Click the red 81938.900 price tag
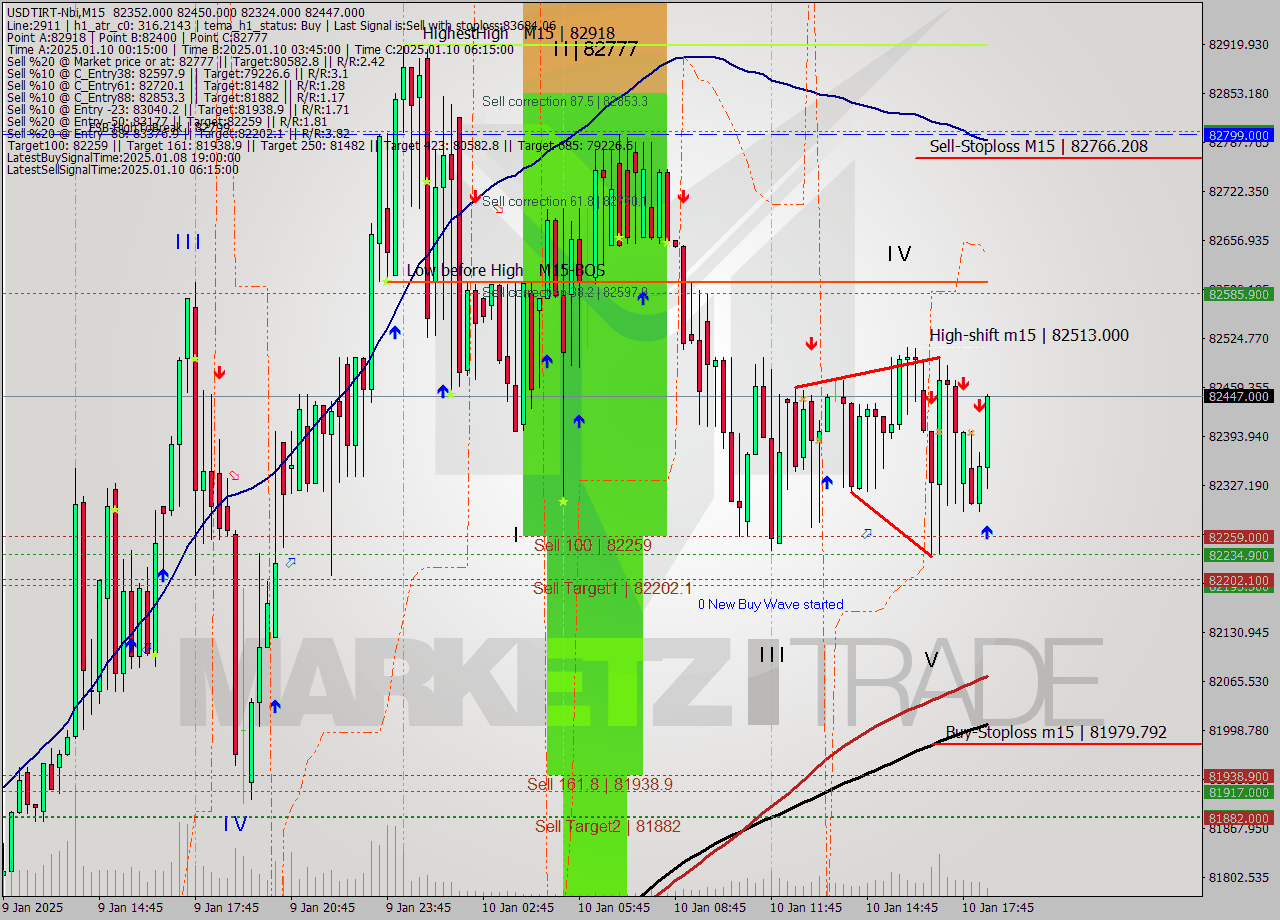The height and width of the screenshot is (920, 1280). point(1239,776)
